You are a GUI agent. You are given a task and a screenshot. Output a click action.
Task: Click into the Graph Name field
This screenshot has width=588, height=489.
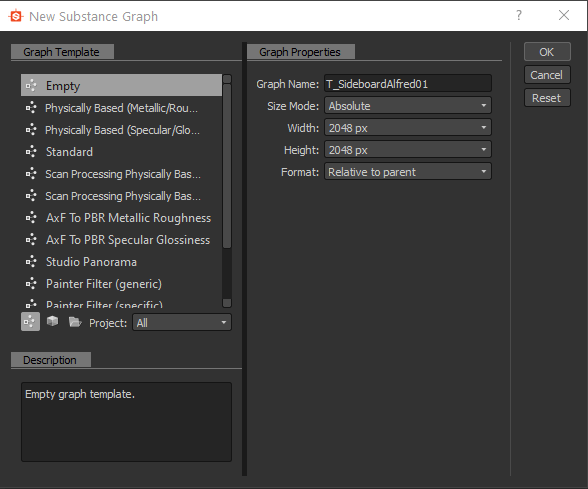408,84
